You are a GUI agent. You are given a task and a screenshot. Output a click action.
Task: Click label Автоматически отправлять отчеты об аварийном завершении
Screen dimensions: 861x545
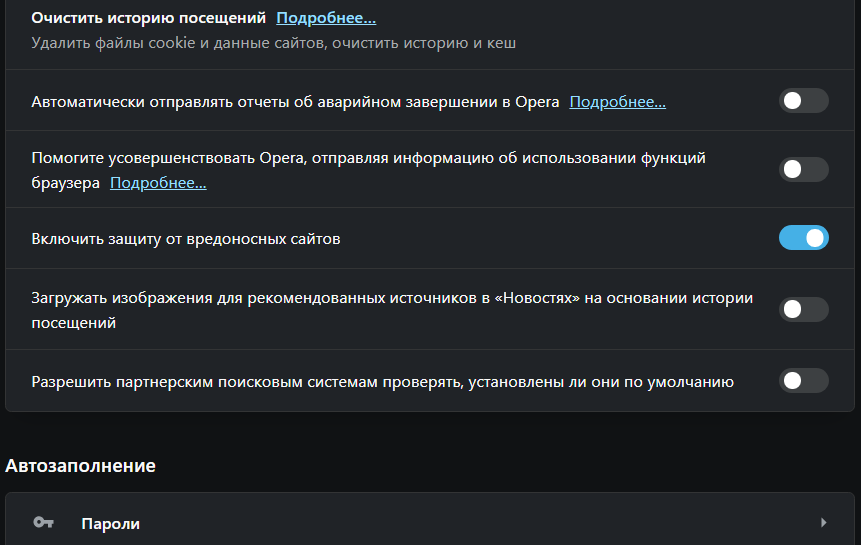[x=295, y=102]
